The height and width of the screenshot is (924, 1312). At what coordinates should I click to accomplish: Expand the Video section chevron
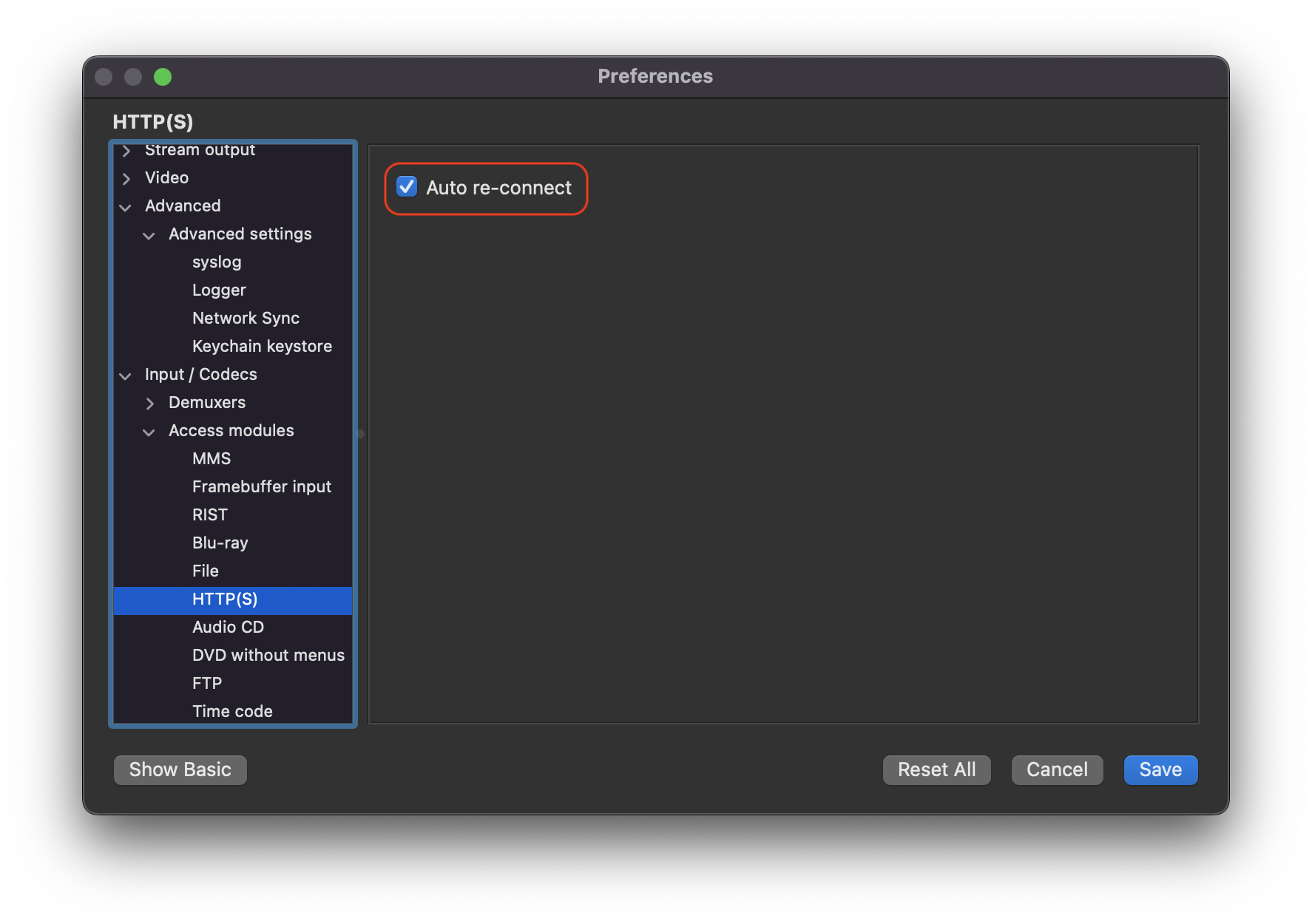click(126, 178)
